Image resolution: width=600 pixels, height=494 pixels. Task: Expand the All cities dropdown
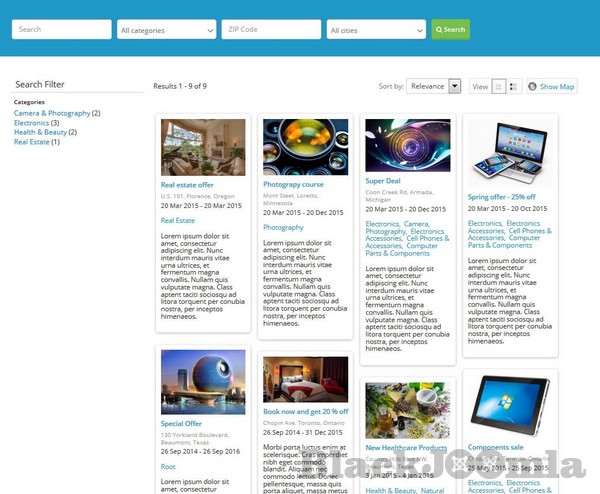coord(376,30)
